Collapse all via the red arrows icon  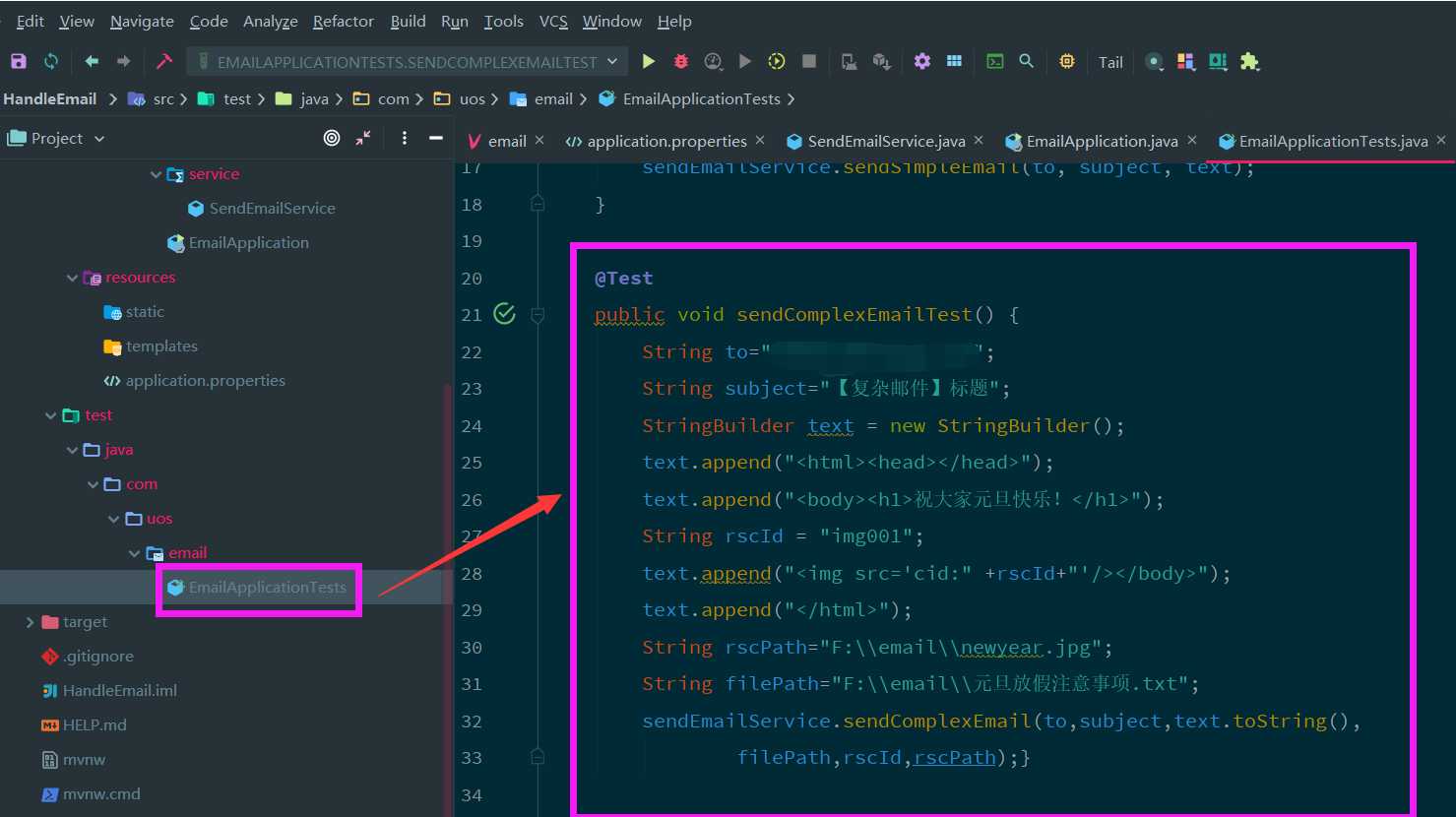point(363,138)
